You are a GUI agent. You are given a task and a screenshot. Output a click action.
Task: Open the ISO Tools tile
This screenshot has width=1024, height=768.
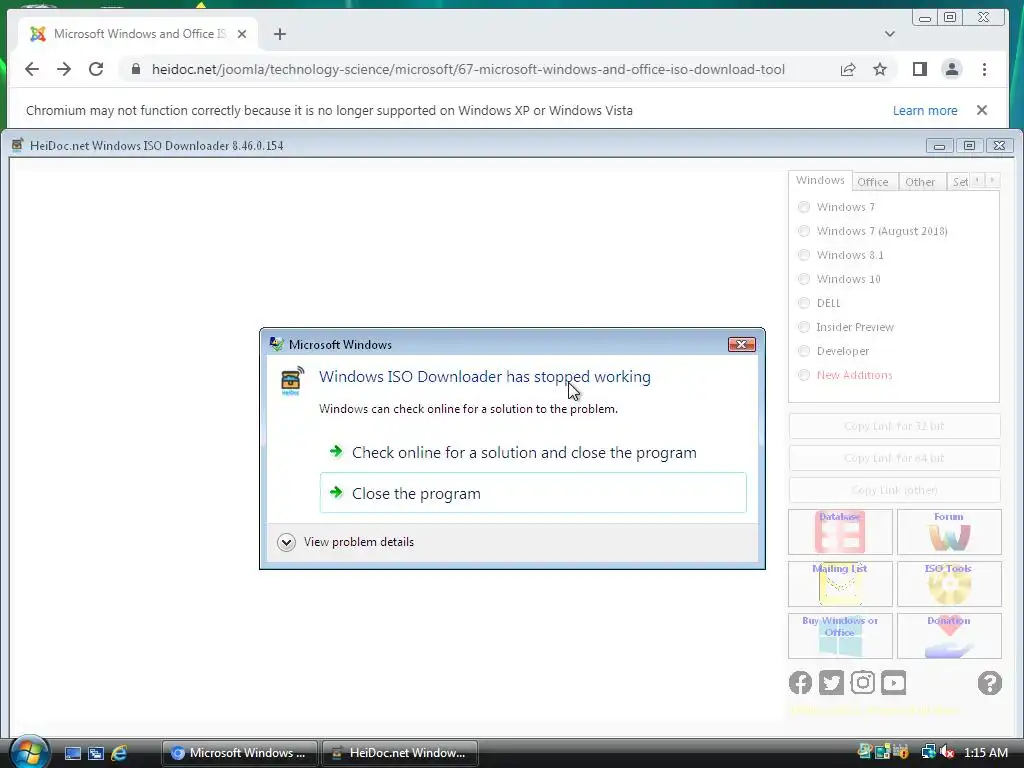point(949,584)
